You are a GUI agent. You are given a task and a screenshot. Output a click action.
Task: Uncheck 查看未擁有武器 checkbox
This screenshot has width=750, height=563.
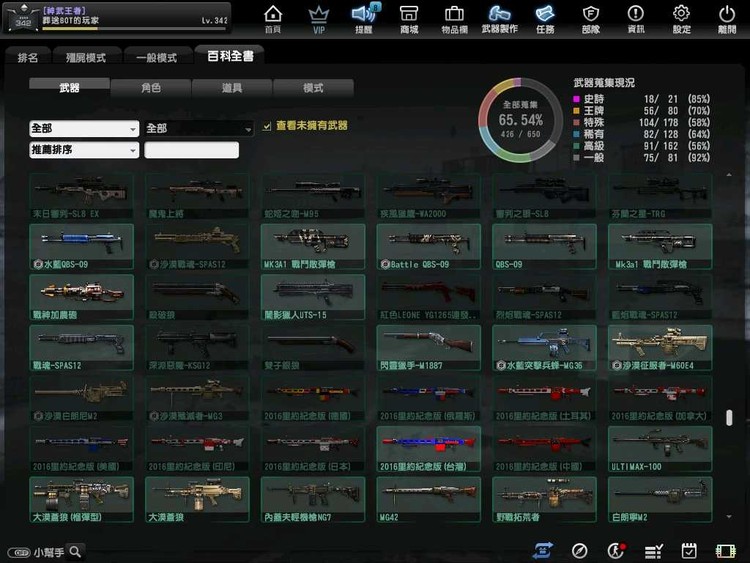[266, 127]
